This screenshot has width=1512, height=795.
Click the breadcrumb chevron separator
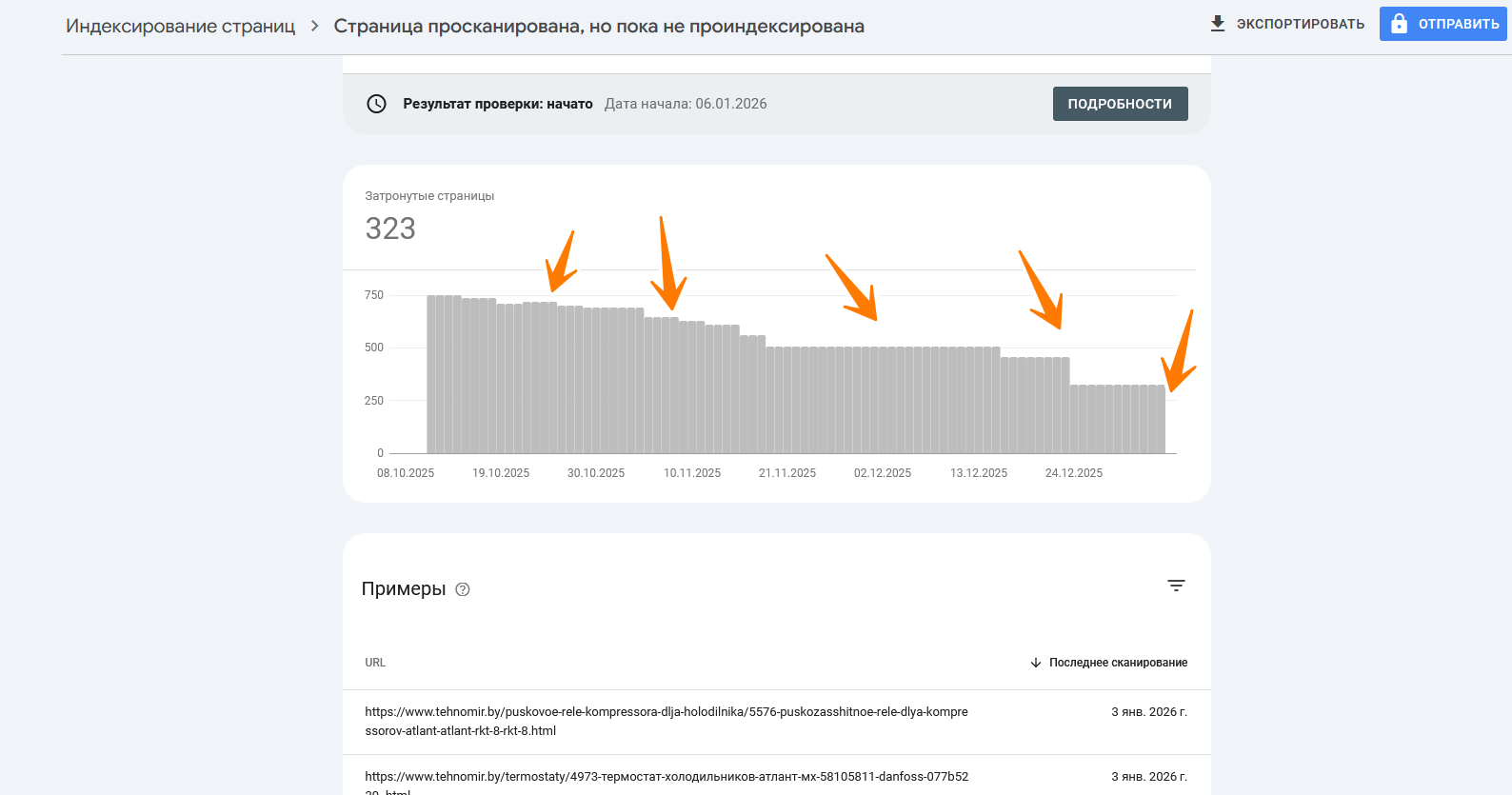(314, 26)
